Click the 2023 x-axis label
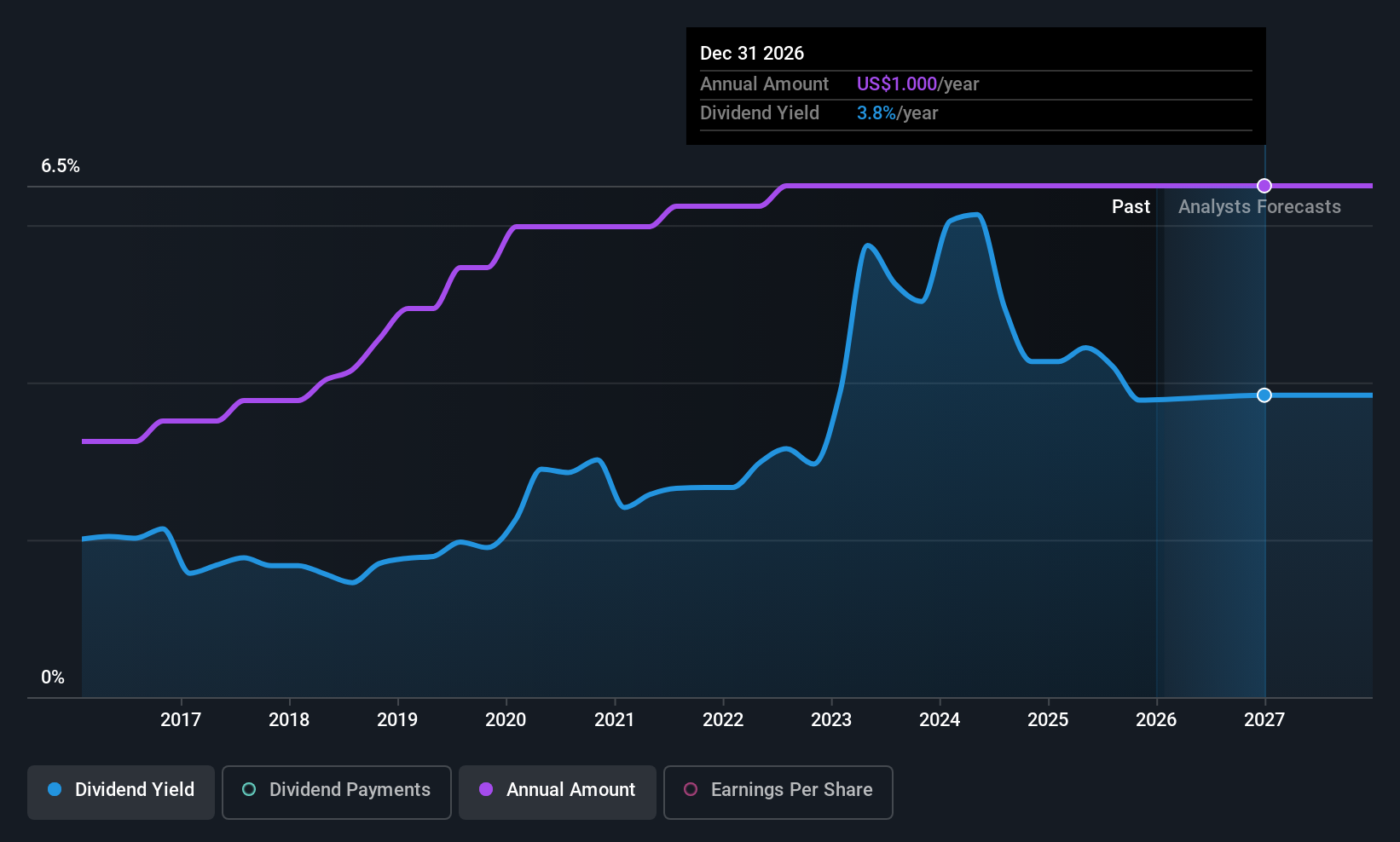The image size is (1400, 842). click(x=831, y=720)
